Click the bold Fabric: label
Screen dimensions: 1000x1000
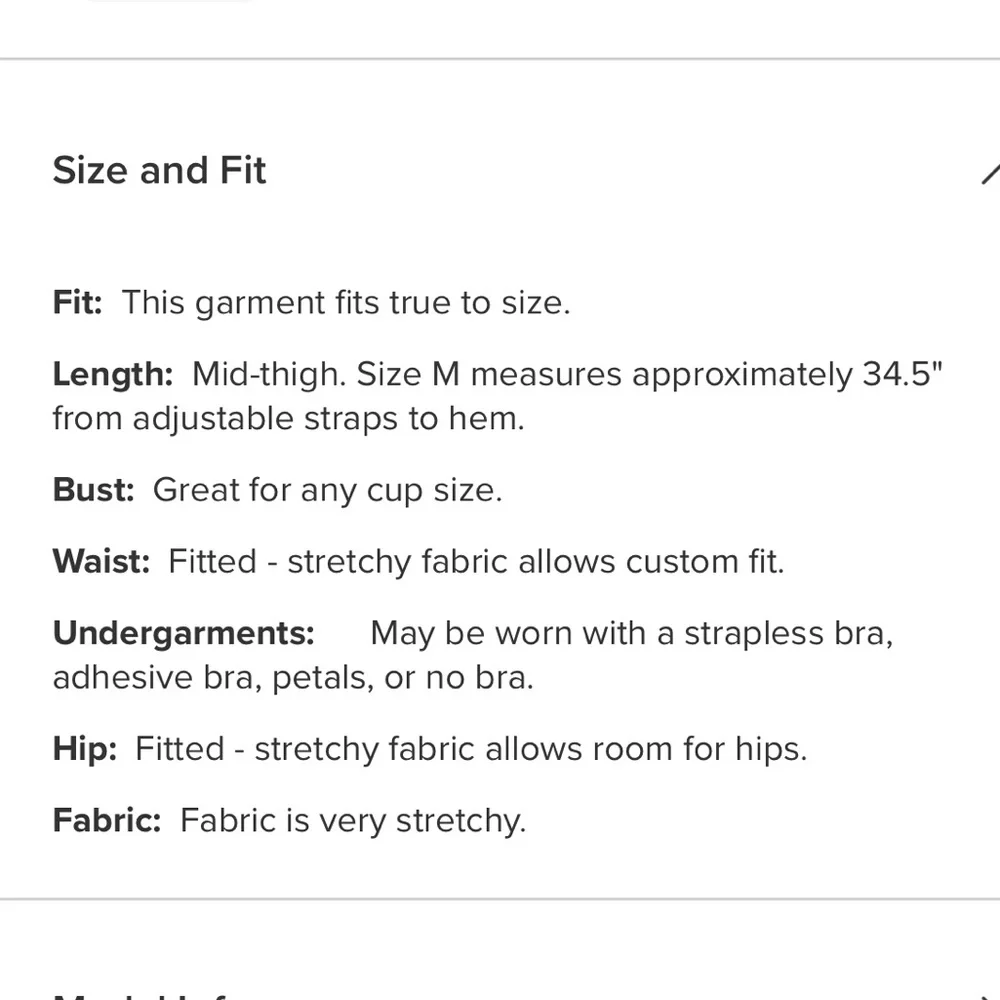(106, 821)
